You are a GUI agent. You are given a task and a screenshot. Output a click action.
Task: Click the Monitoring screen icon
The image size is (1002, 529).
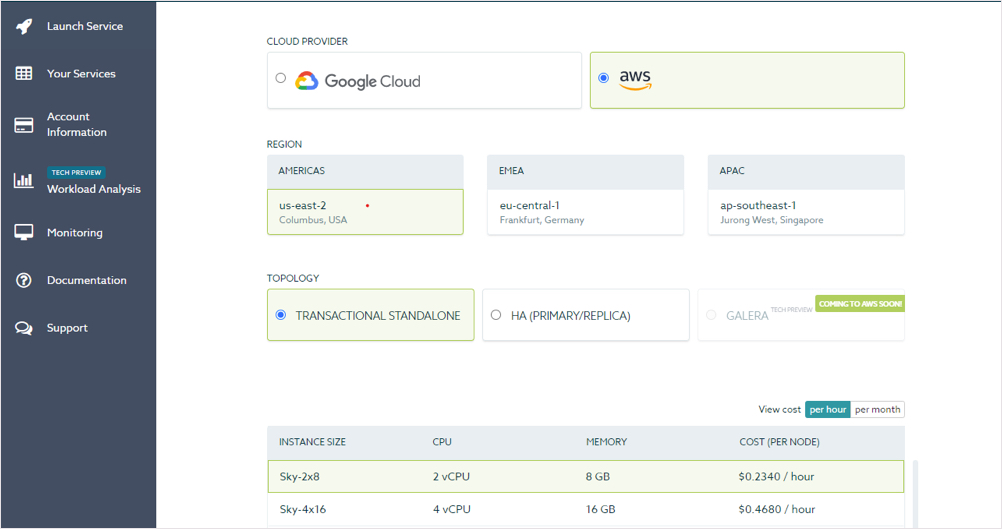coord(24,233)
